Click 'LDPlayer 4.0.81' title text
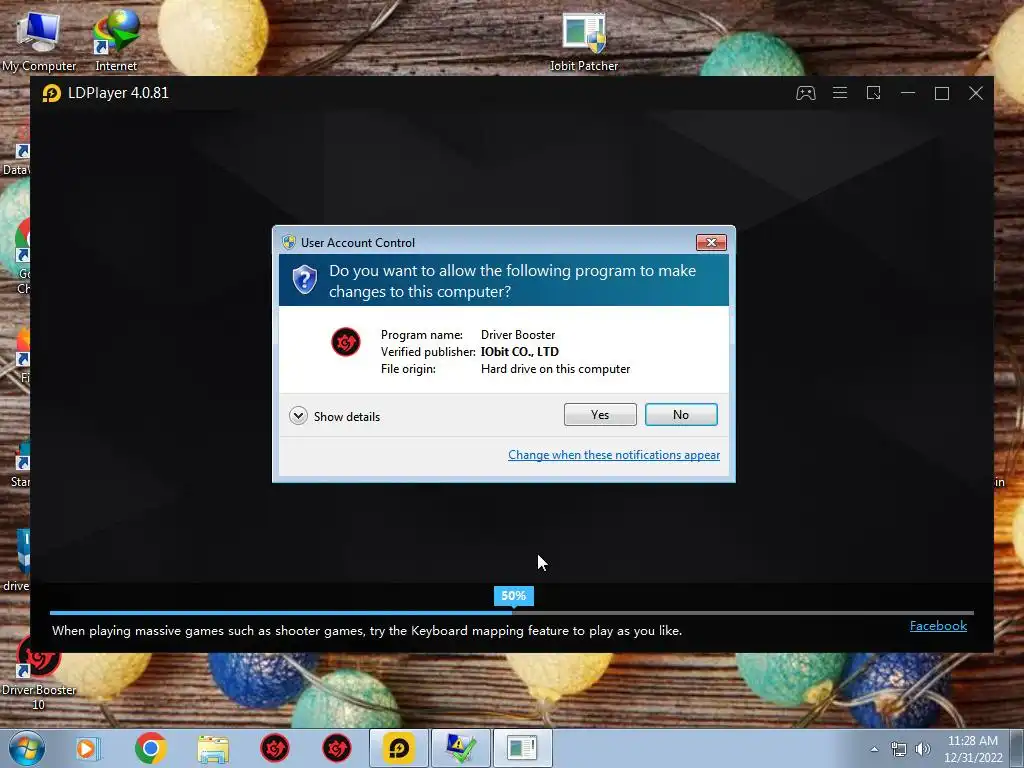This screenshot has width=1024, height=768. 118,93
